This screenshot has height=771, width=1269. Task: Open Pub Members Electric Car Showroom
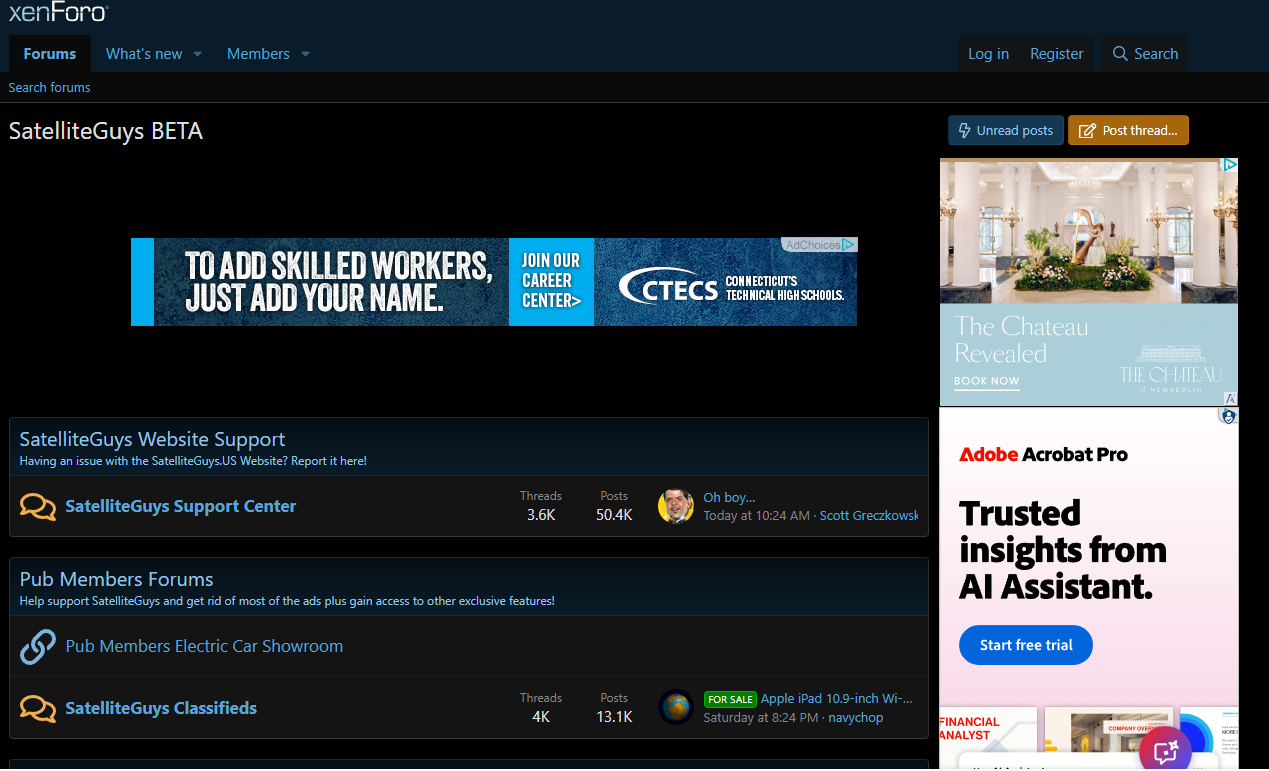tap(204, 646)
